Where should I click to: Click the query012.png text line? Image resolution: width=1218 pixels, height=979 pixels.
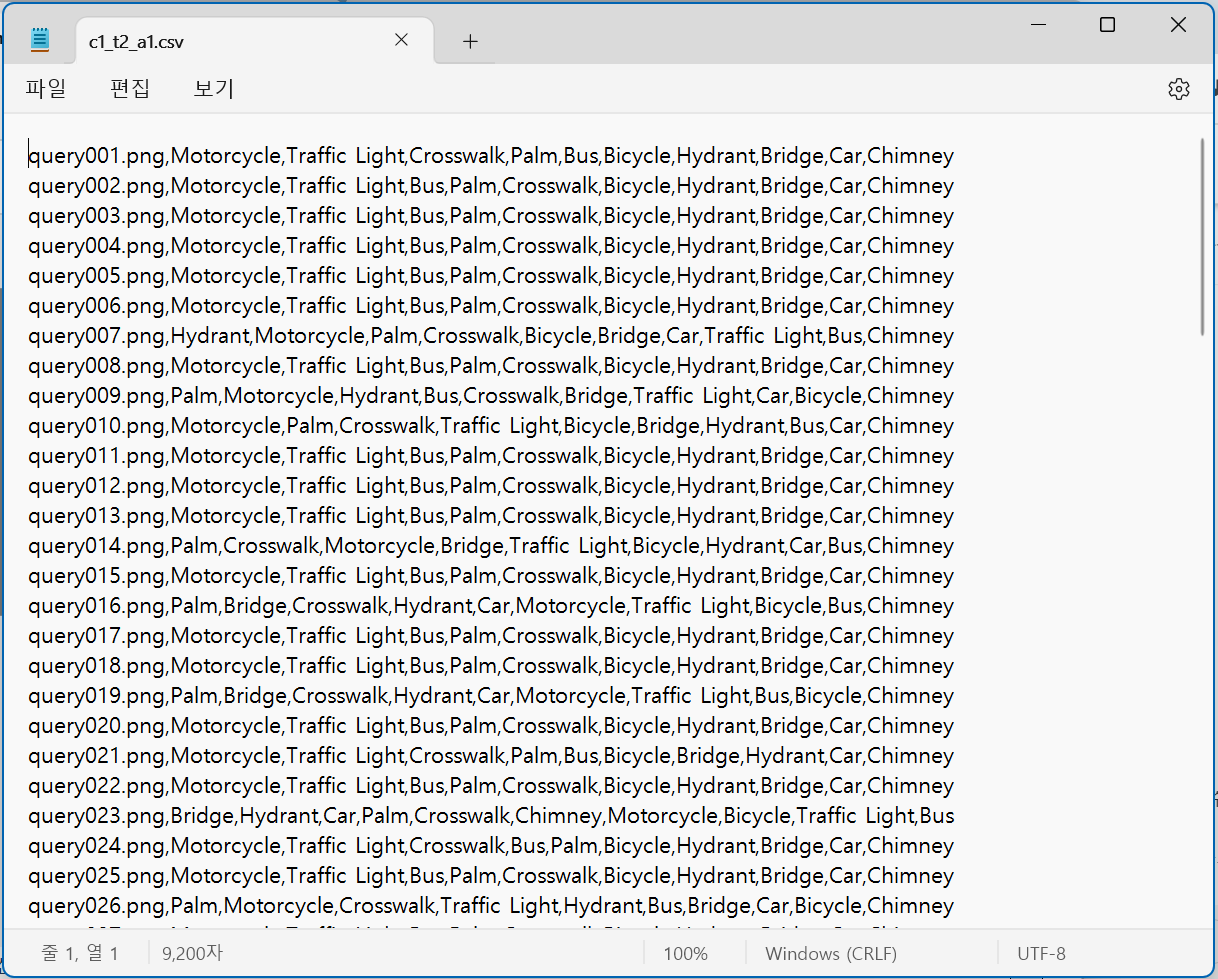[x=491, y=486]
